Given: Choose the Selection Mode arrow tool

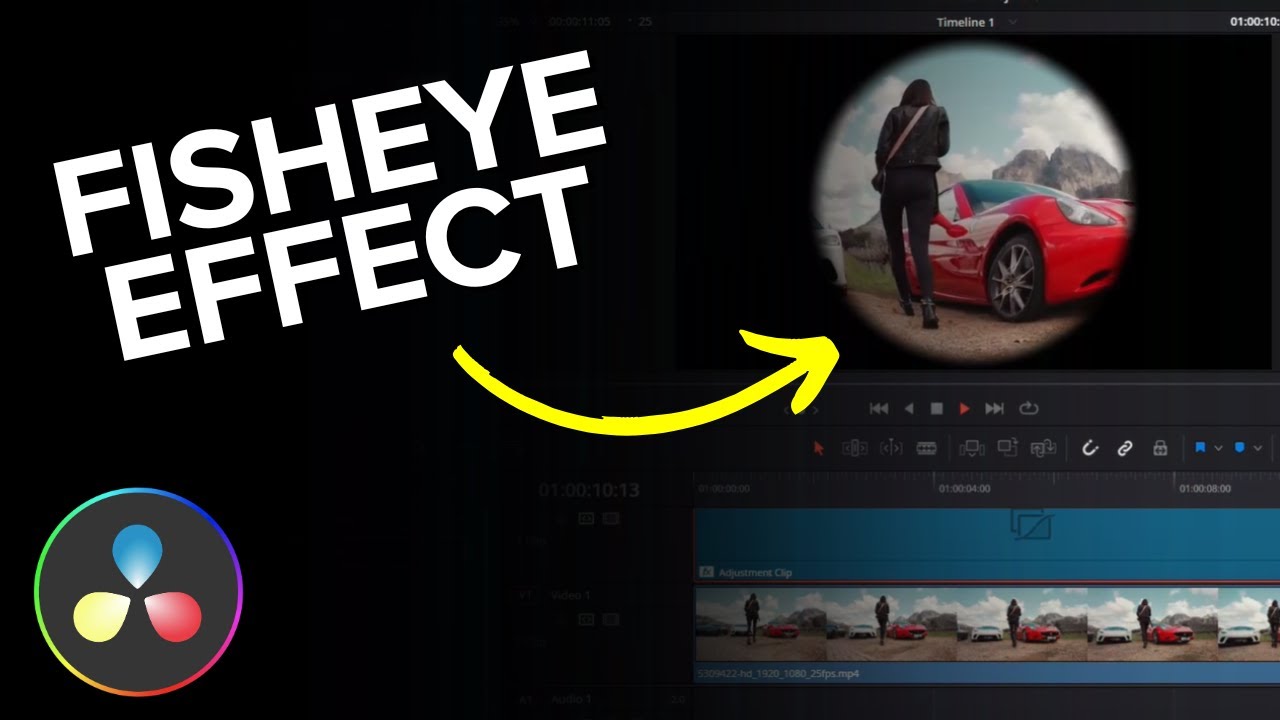Looking at the screenshot, I should coord(819,449).
